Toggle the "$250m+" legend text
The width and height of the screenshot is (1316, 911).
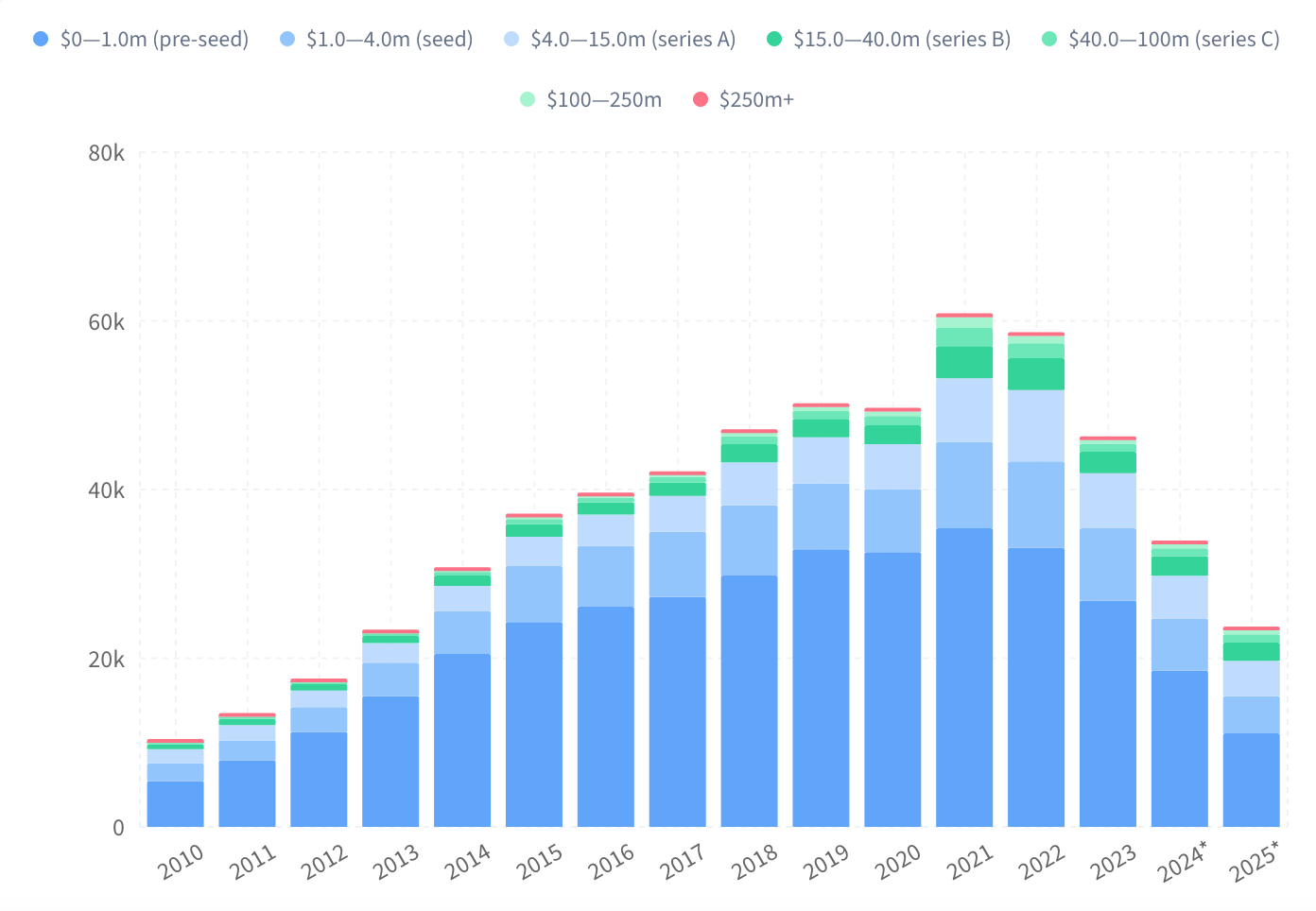click(x=756, y=99)
